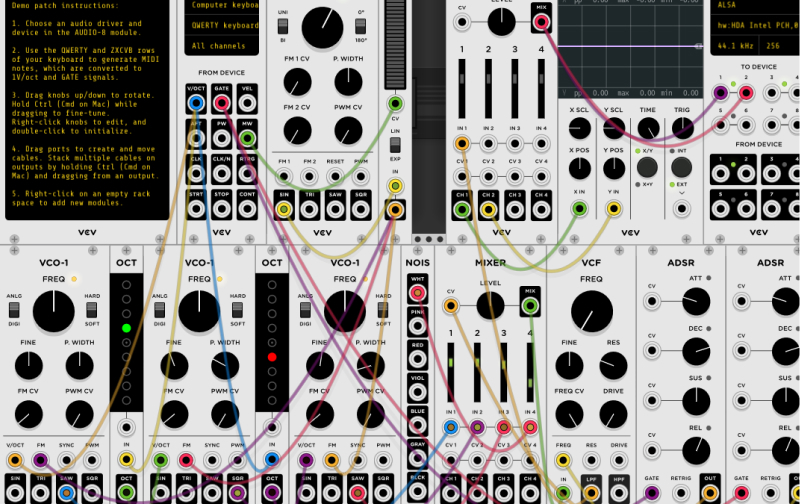Click the Y IN port on the scope module
This screenshot has height=504, width=800.
pos(614,208)
